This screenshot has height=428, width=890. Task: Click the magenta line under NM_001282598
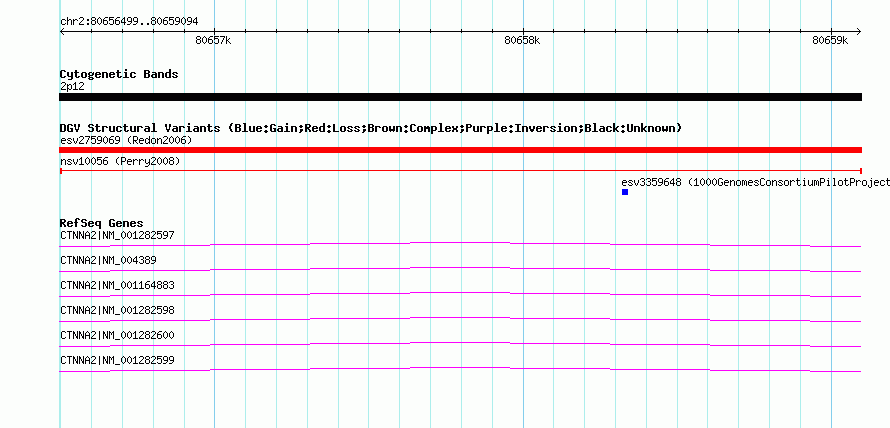(460, 319)
